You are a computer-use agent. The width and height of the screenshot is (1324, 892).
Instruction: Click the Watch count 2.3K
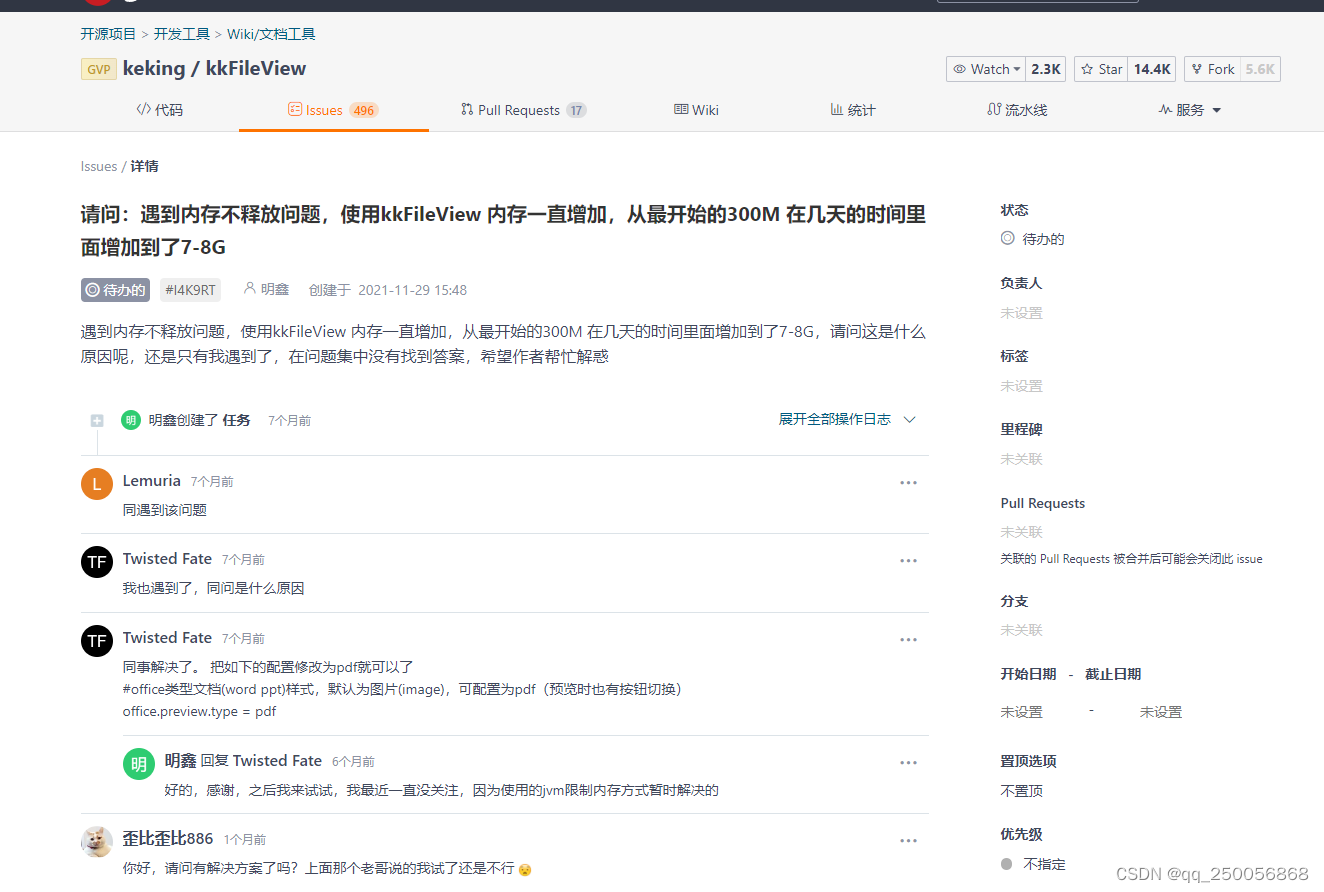(1046, 69)
